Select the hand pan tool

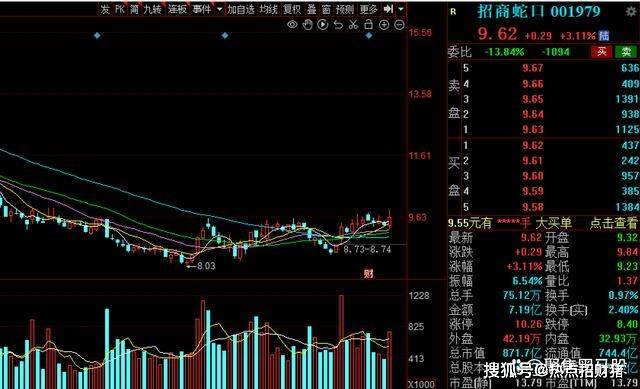tap(308, 25)
